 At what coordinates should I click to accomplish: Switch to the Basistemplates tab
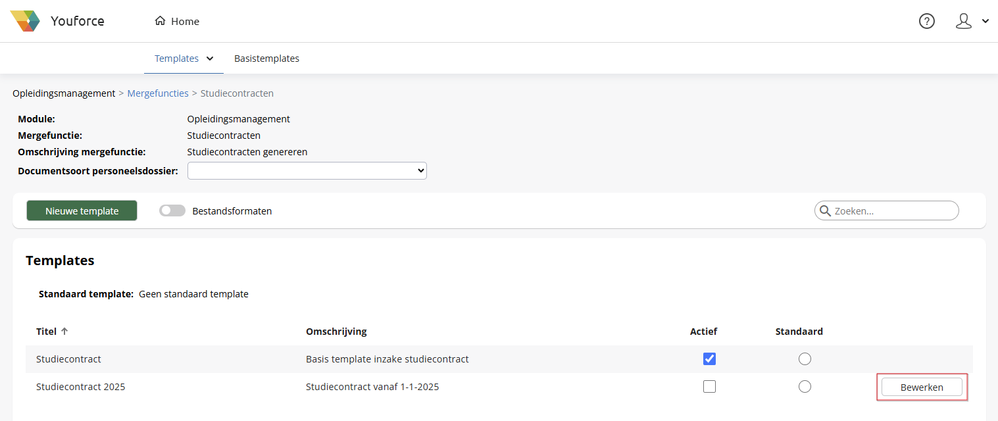[x=266, y=58]
